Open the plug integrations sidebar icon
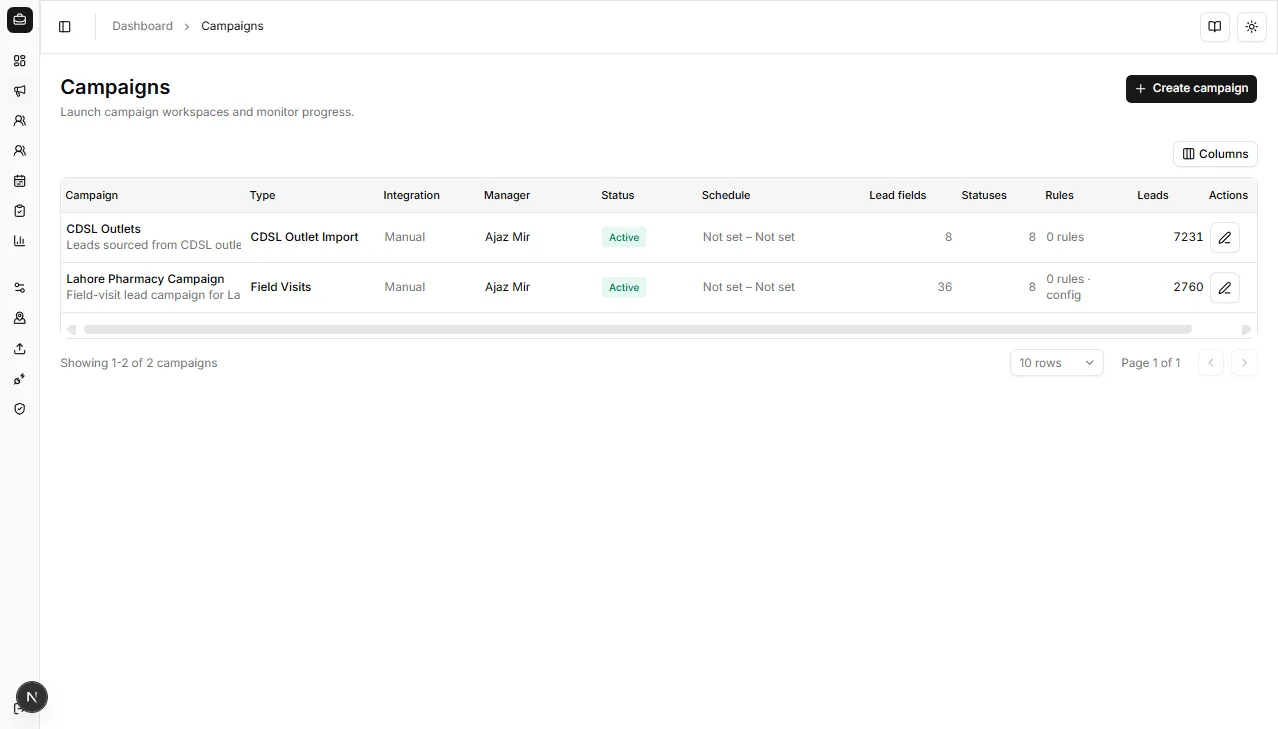The width and height of the screenshot is (1278, 729). click(x=19, y=379)
